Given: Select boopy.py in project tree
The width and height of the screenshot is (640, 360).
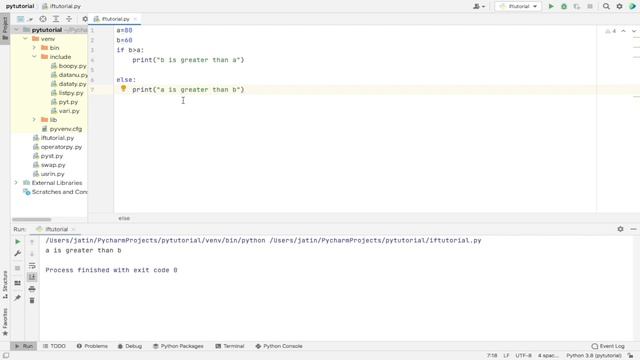Looking at the screenshot, I should [x=69, y=66].
